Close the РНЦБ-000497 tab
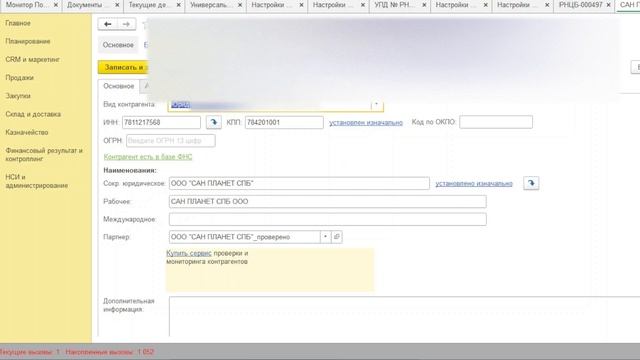The height and width of the screenshot is (360, 640). click(x=608, y=5)
